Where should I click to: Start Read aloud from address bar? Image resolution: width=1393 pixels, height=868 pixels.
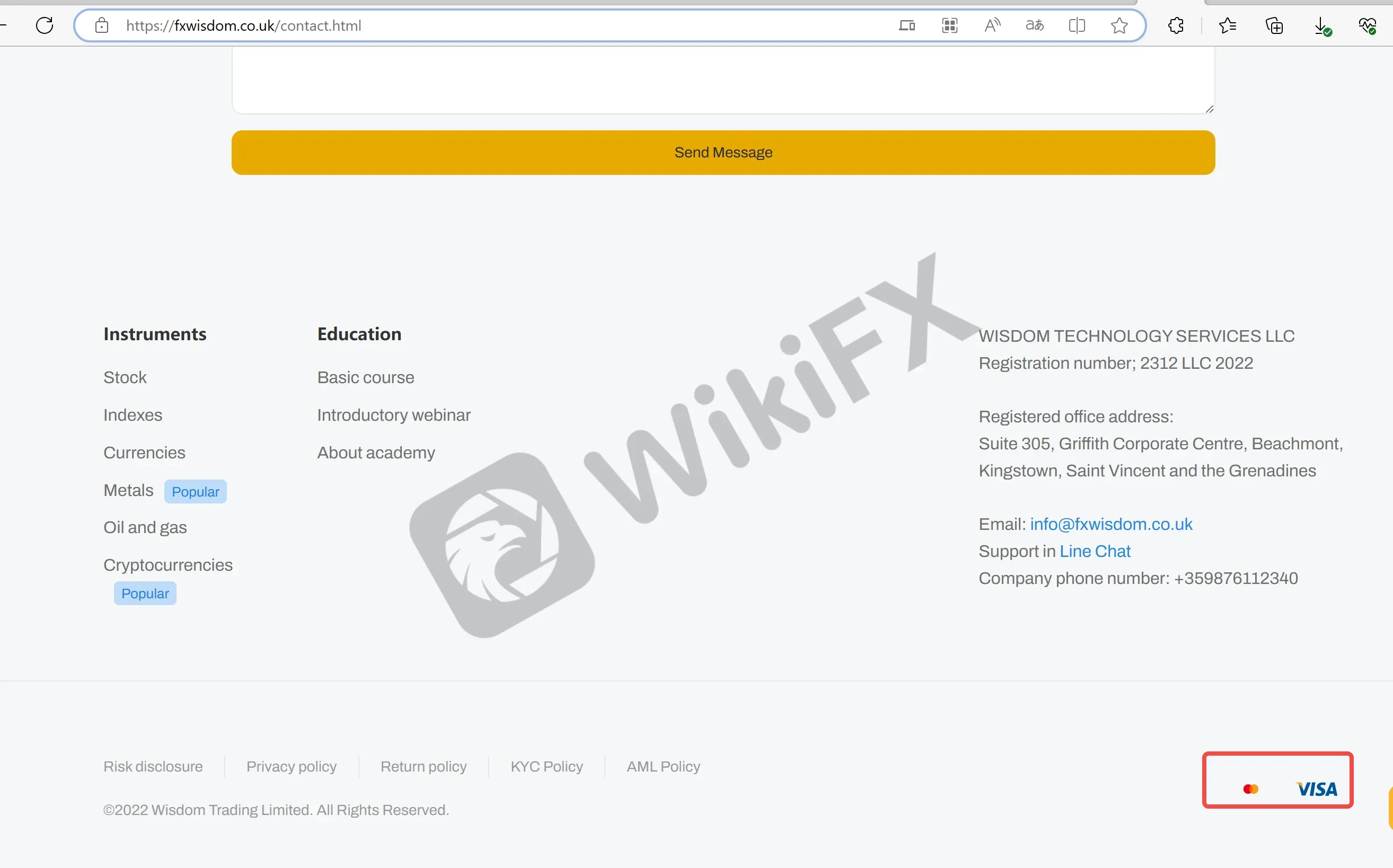(x=992, y=25)
